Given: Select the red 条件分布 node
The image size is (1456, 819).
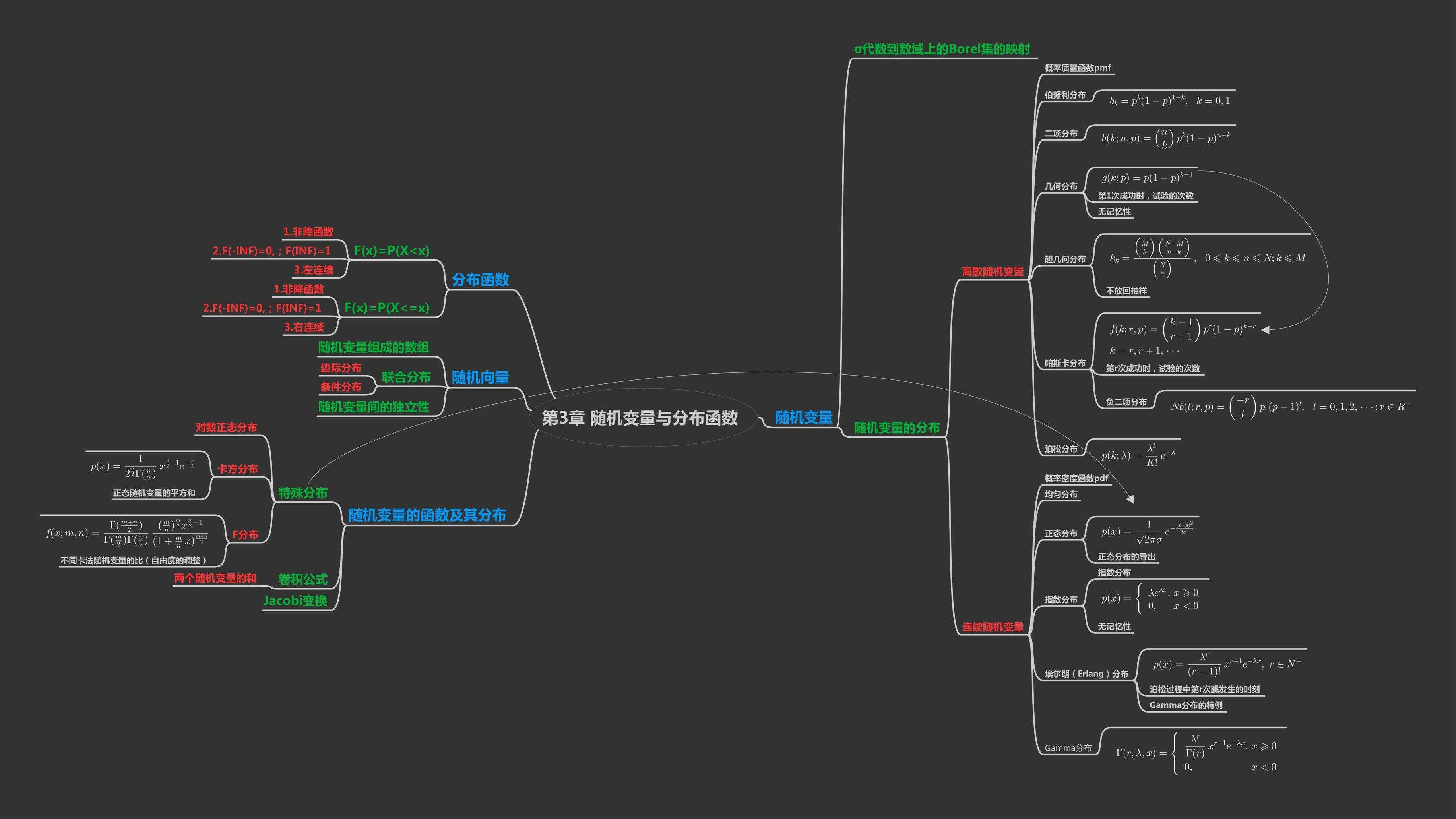Looking at the screenshot, I should 341,387.
